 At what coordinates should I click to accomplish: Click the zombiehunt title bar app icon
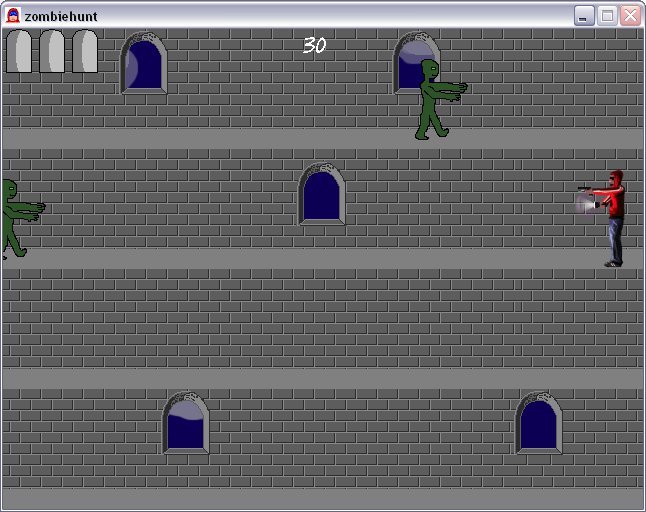[x=13, y=16]
